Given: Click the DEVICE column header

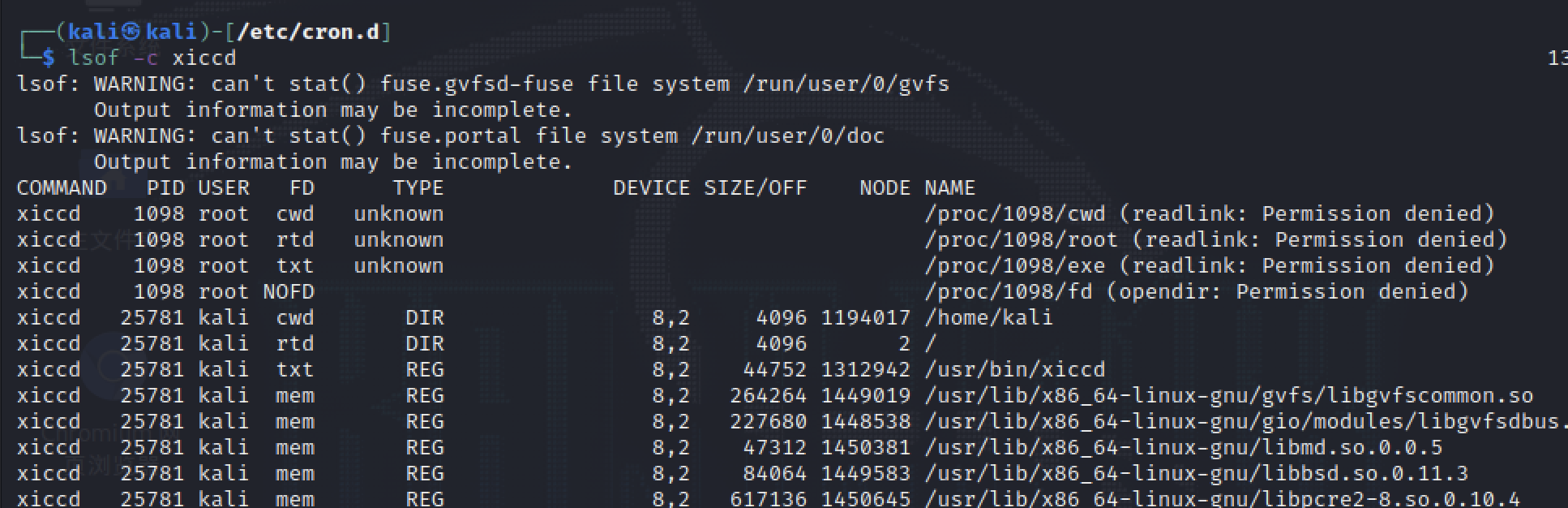Looking at the screenshot, I should [651, 187].
